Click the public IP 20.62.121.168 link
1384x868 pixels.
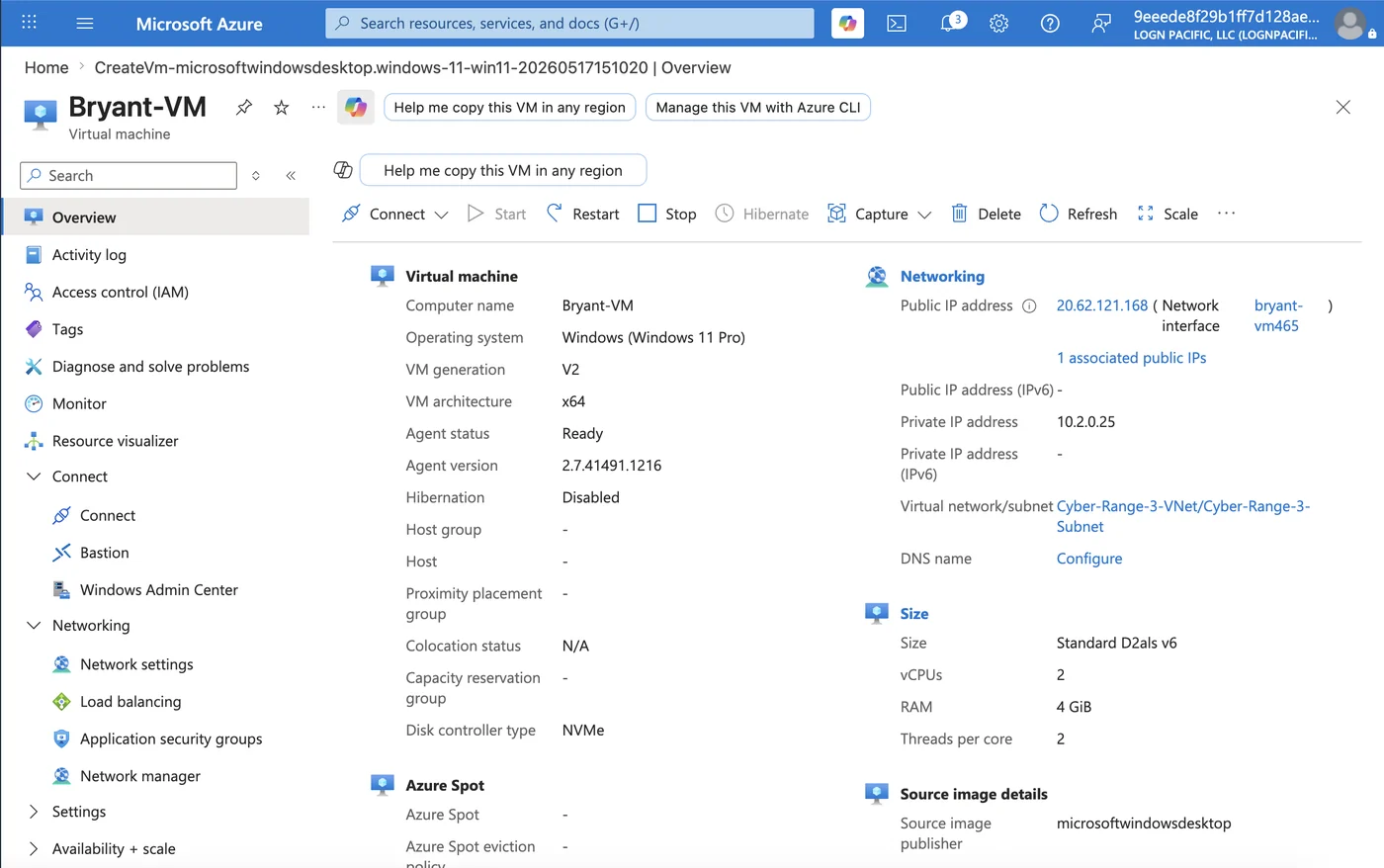tap(1102, 305)
